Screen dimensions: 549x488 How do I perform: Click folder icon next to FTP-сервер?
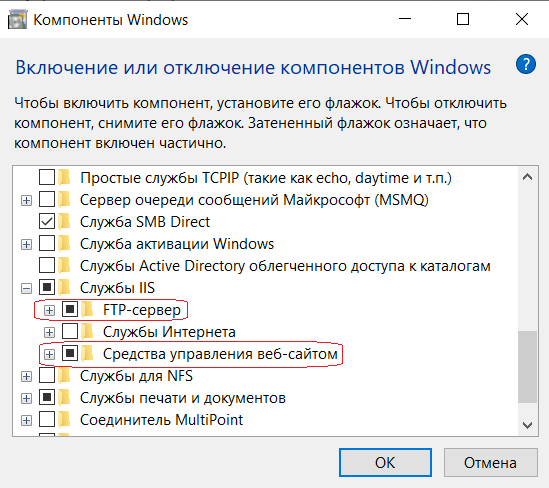coord(88,310)
